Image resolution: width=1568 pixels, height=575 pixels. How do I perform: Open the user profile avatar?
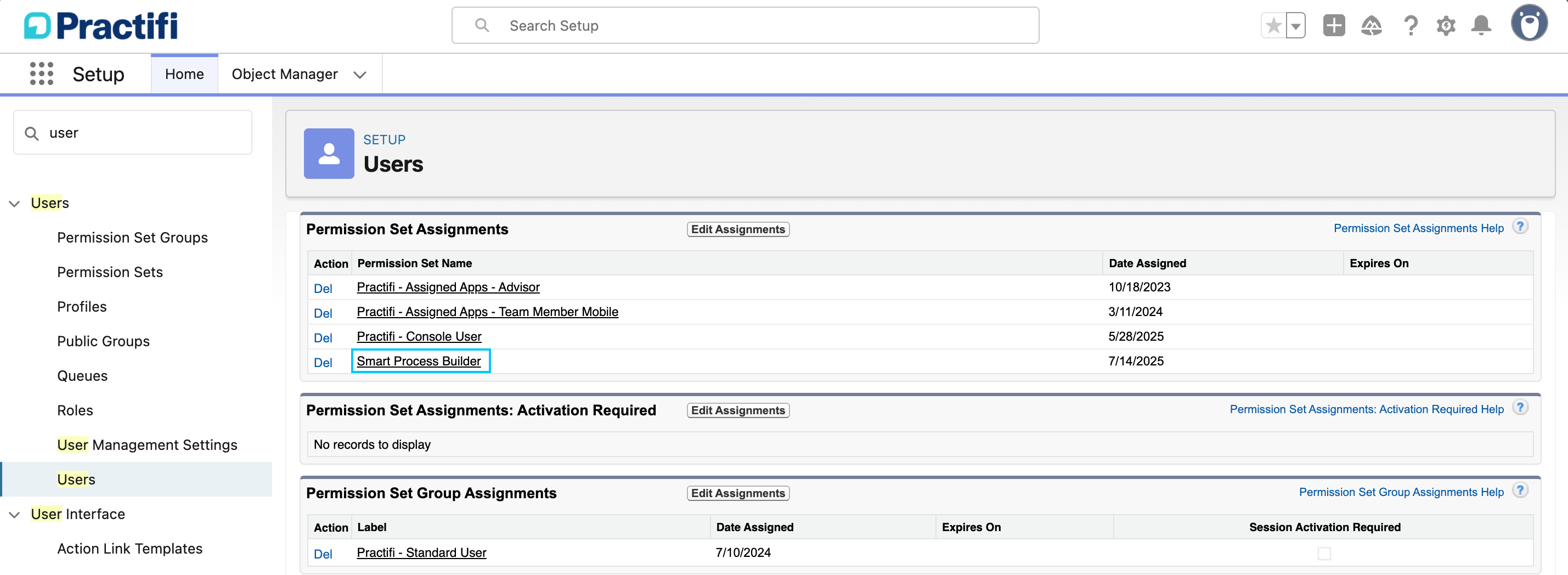tap(1529, 23)
